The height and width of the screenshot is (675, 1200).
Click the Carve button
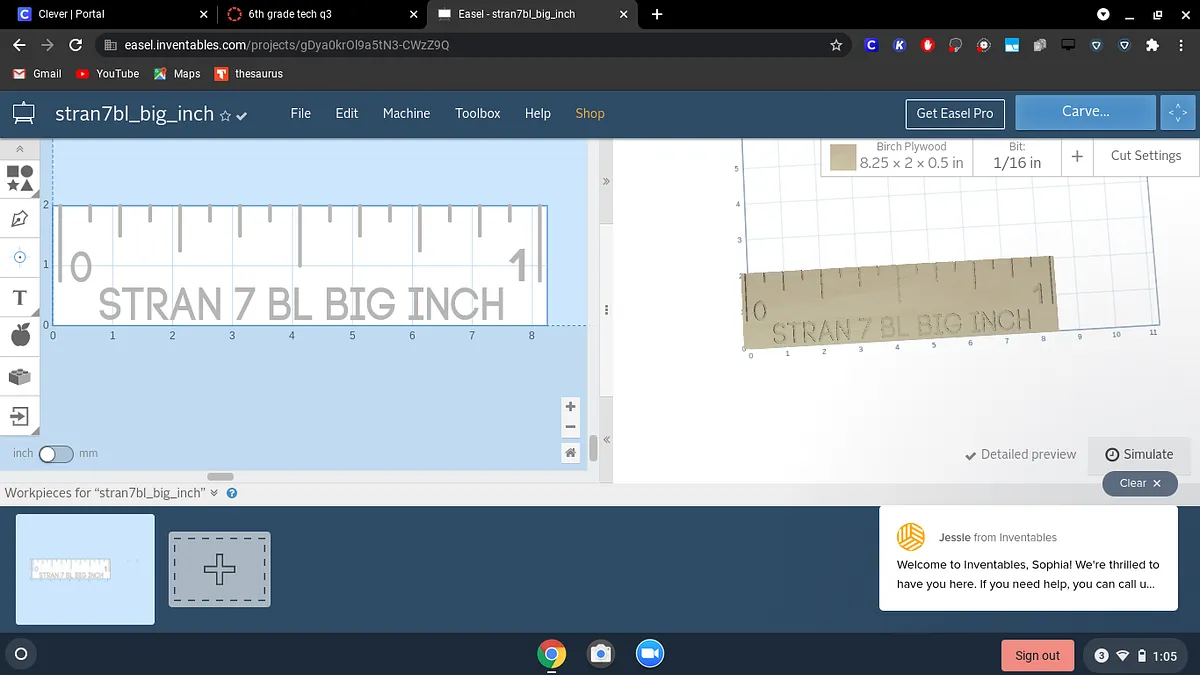click(1085, 112)
